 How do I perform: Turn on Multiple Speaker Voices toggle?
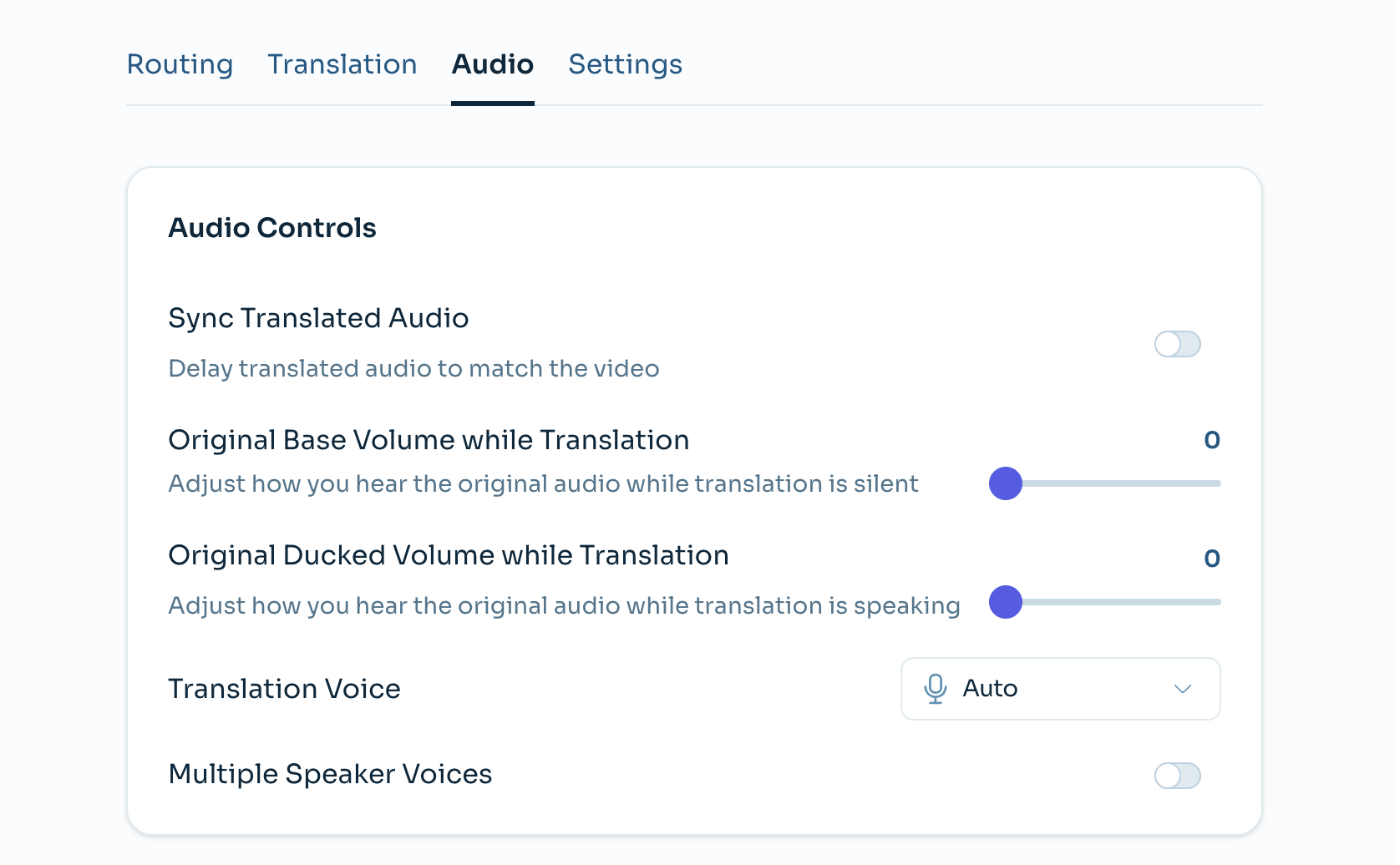click(1177, 776)
